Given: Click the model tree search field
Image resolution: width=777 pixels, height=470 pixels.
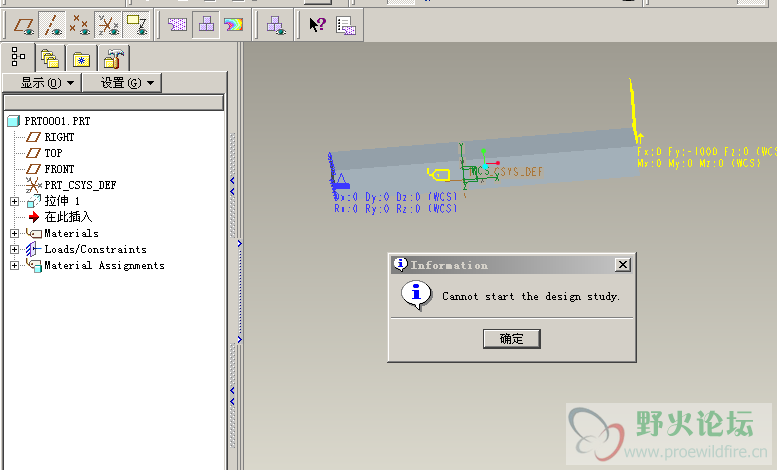Looking at the screenshot, I should point(113,103).
